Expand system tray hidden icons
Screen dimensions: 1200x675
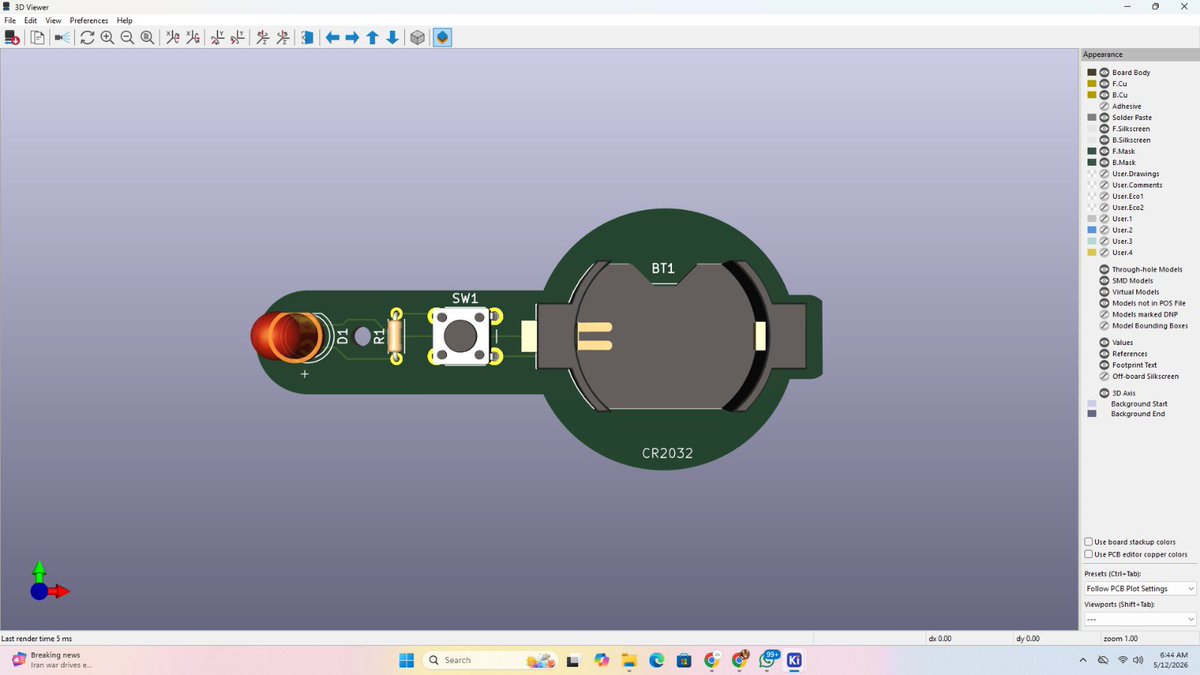click(1083, 660)
